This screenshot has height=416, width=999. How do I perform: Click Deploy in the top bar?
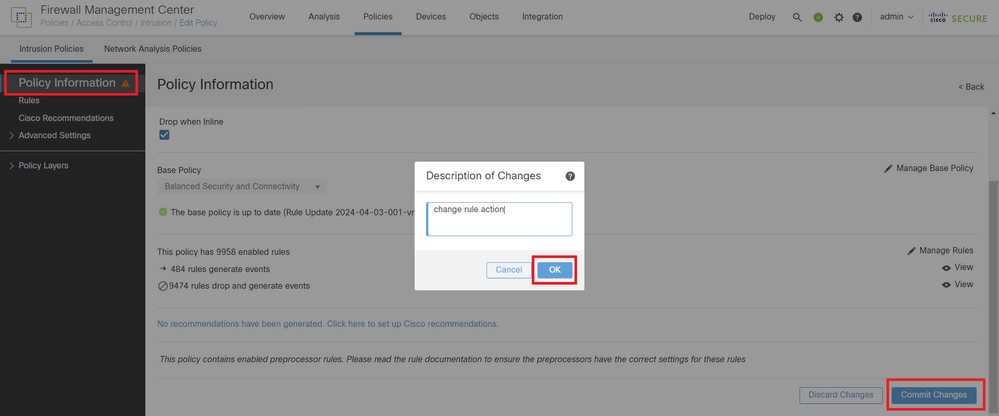(762, 17)
